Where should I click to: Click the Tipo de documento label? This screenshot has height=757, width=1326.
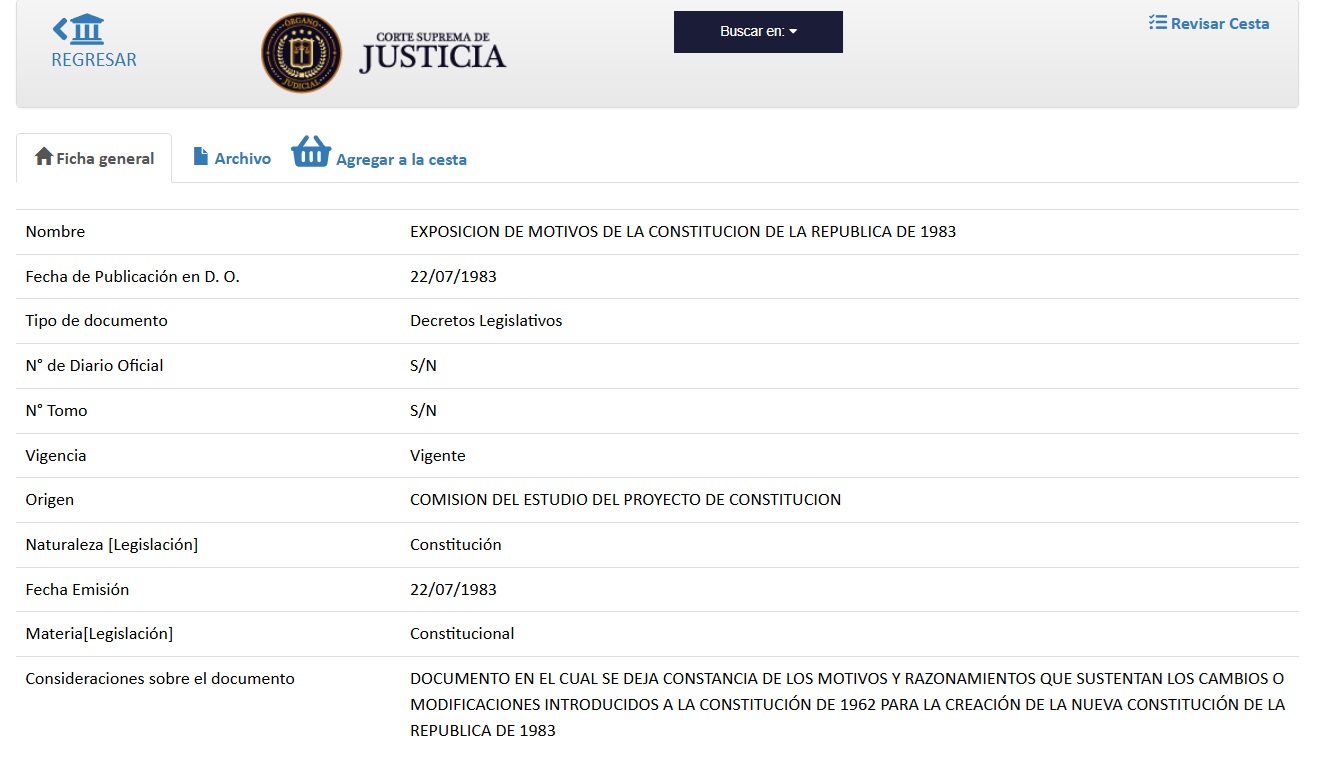pos(97,321)
